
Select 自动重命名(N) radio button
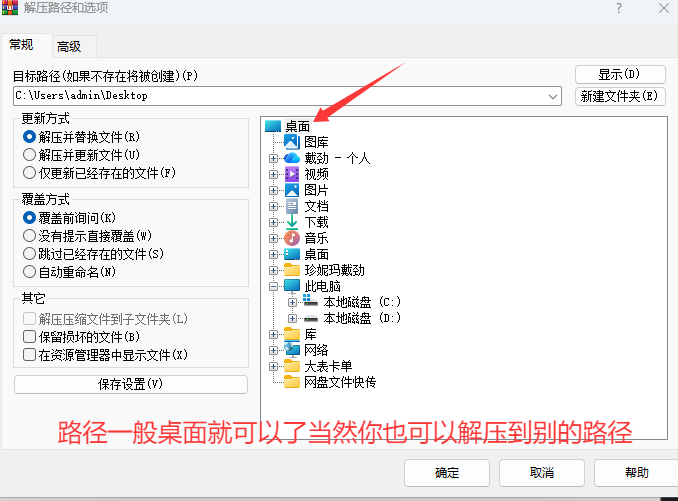coord(29,271)
